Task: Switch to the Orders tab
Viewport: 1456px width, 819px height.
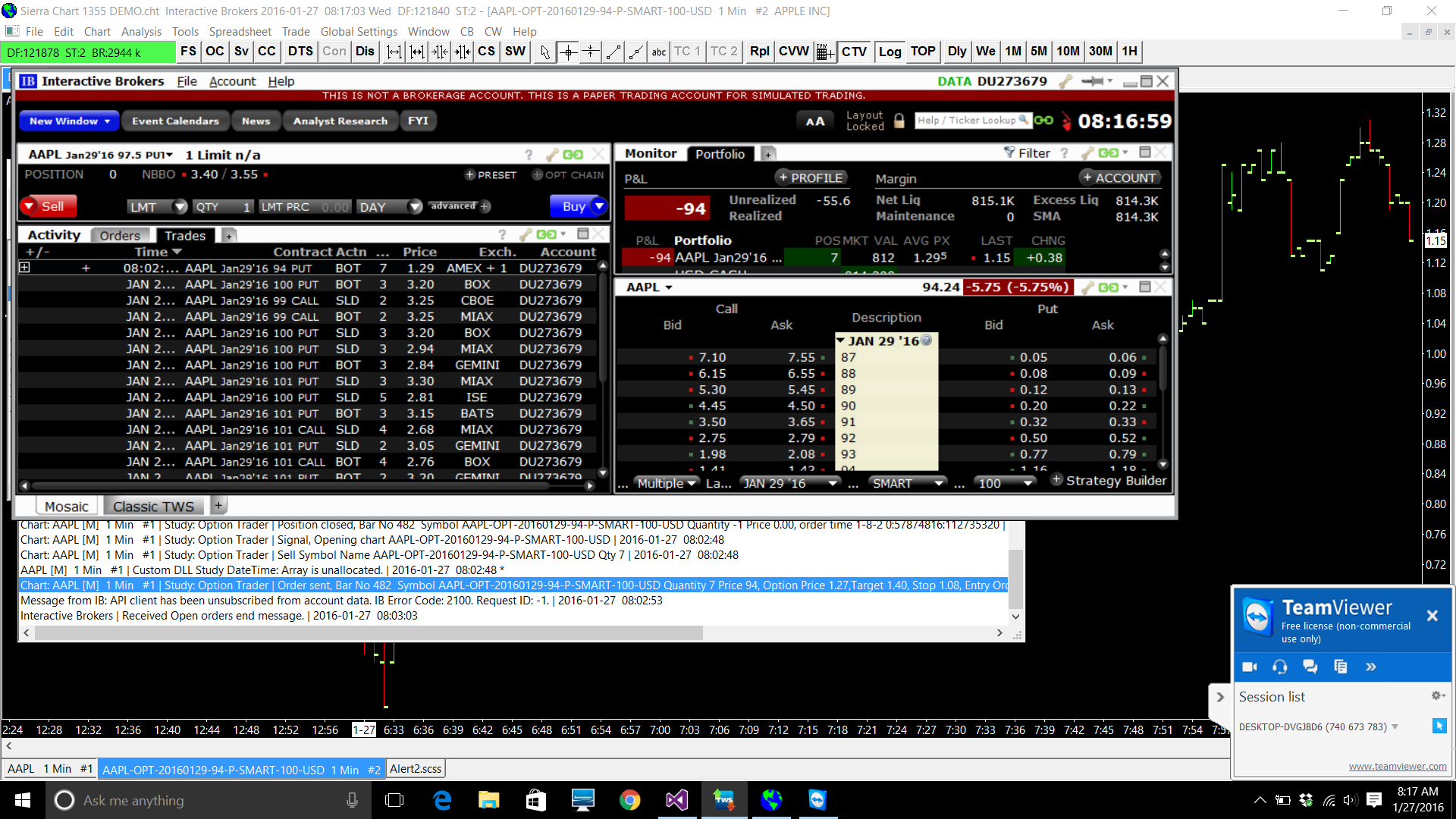Action: pyautogui.click(x=120, y=235)
